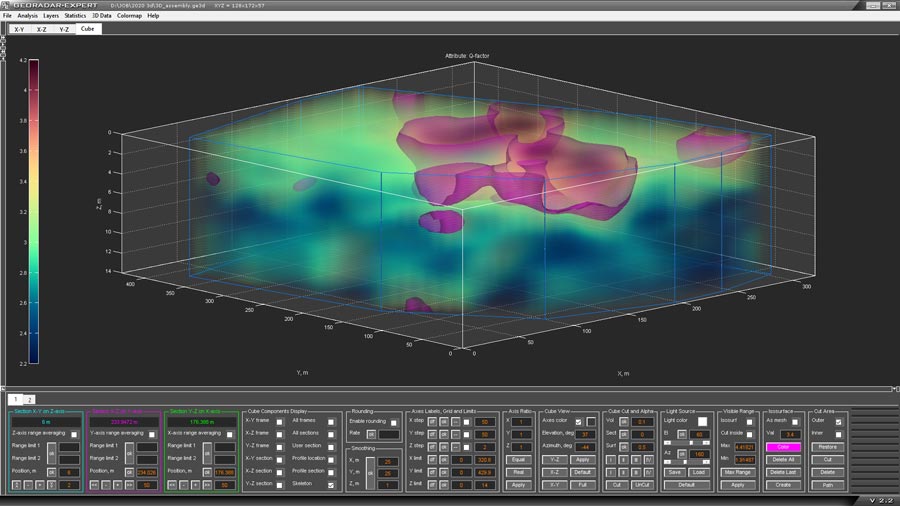Click the Cube Cut Vol ok button
Screen dimensions: 900x506
[623, 421]
